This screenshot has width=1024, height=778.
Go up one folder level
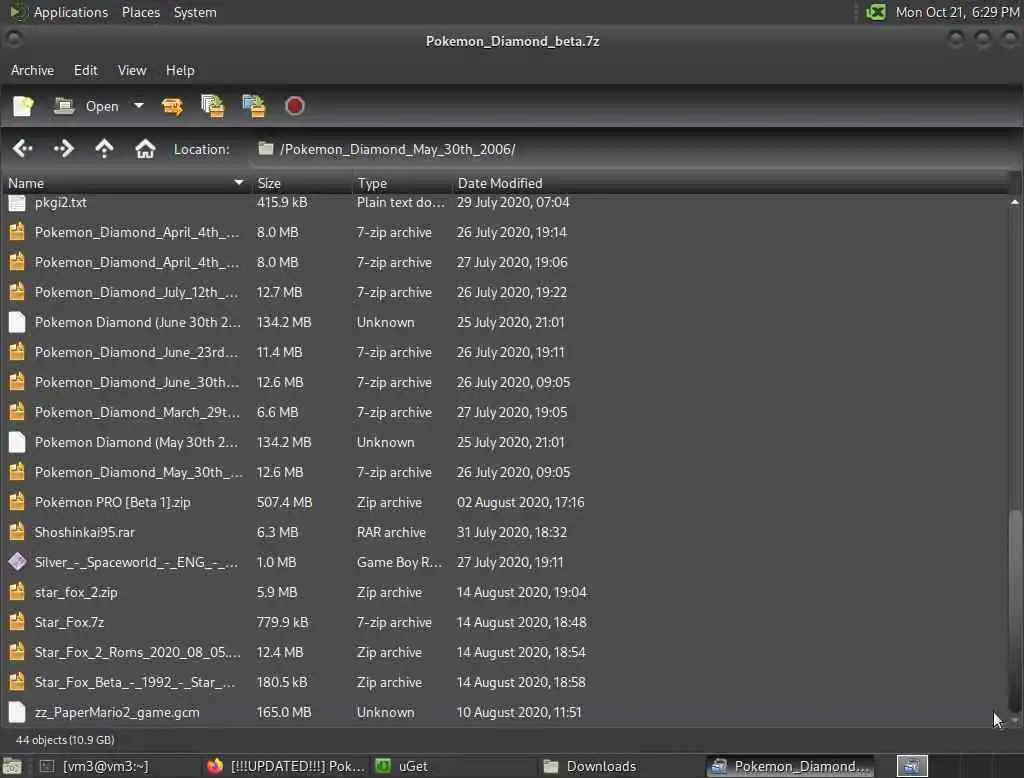[104, 149]
